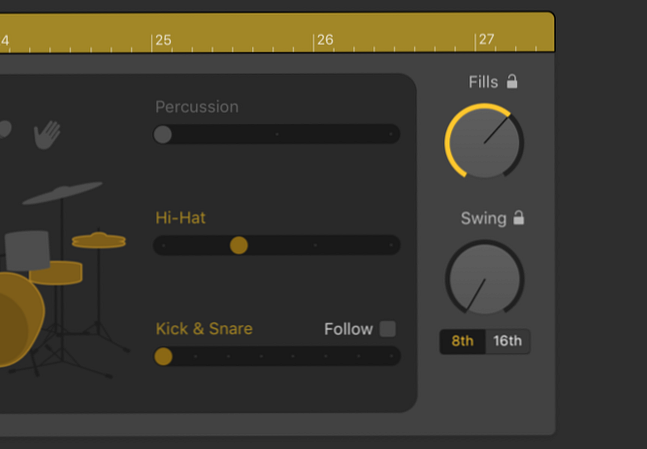Click the gray crash cymbal in the kit
Viewport: 647px width, 449px height.
coord(63,193)
